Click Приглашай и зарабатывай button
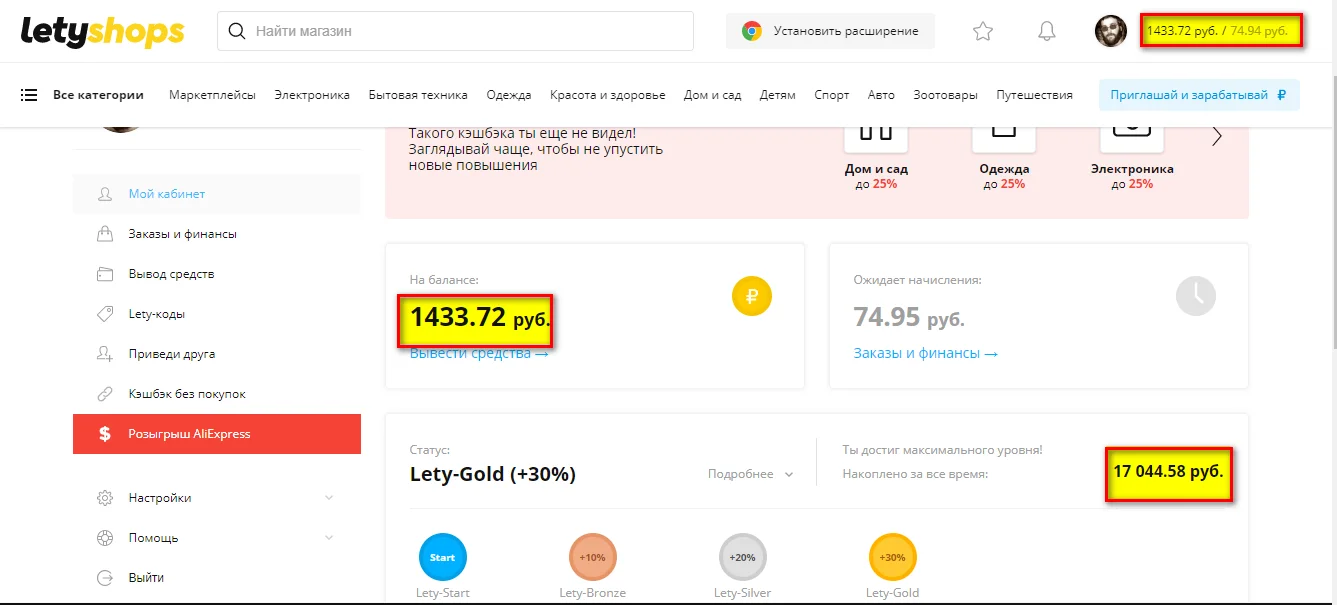 click(x=1199, y=95)
